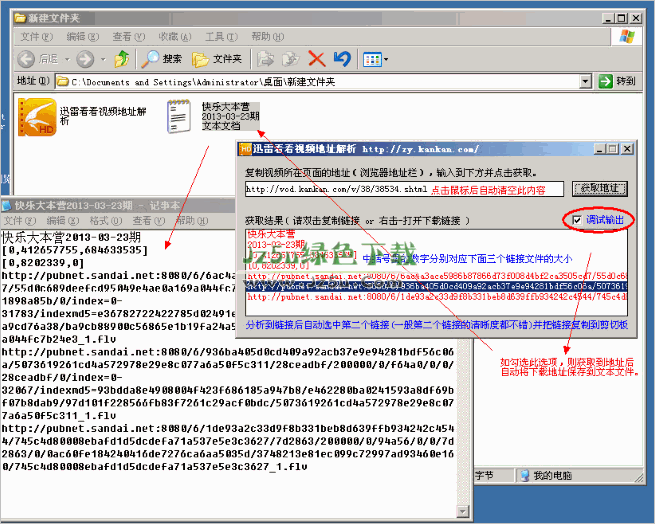Viewport: 655px width, 524px height.
Task: Close the parser tool window
Action: [627, 149]
